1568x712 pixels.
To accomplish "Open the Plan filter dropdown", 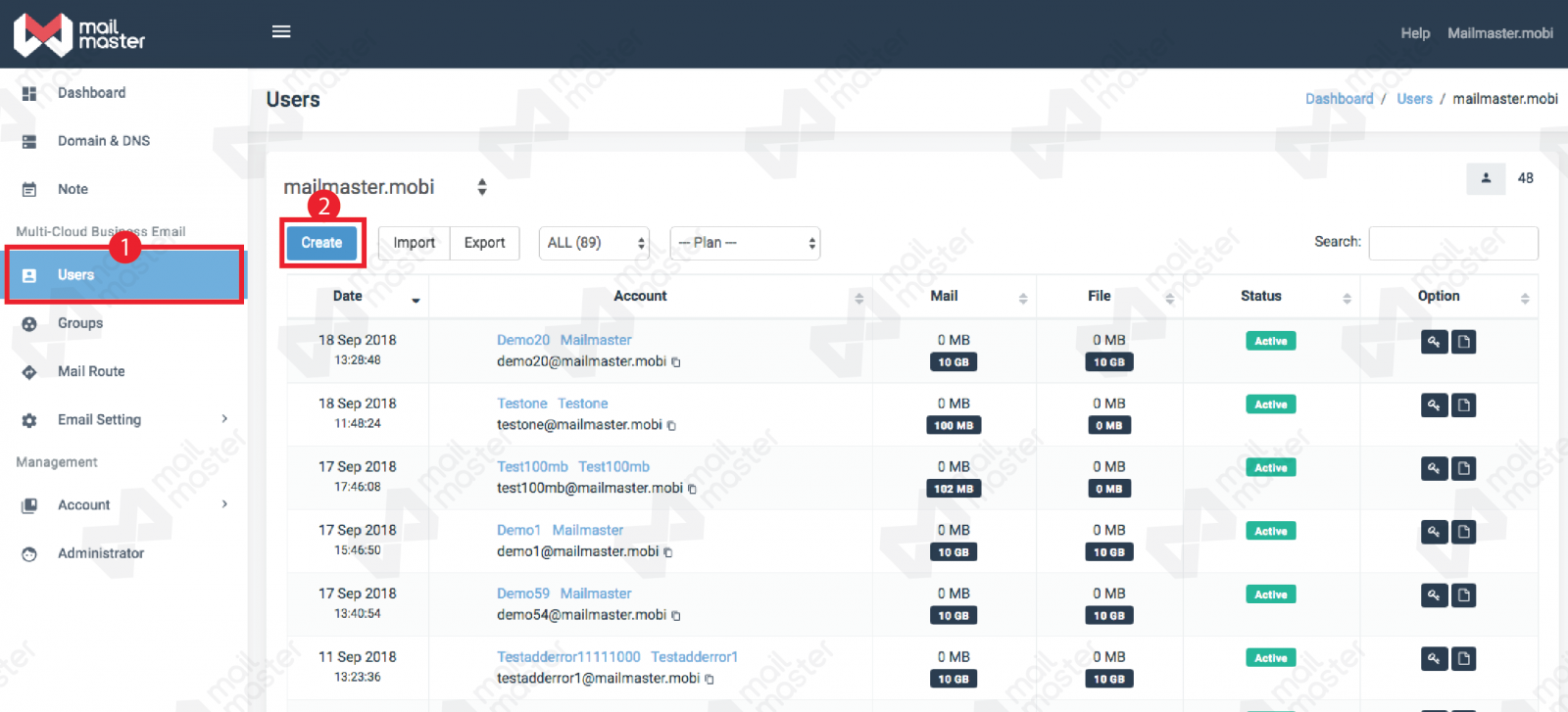I will pyautogui.click(x=745, y=243).
